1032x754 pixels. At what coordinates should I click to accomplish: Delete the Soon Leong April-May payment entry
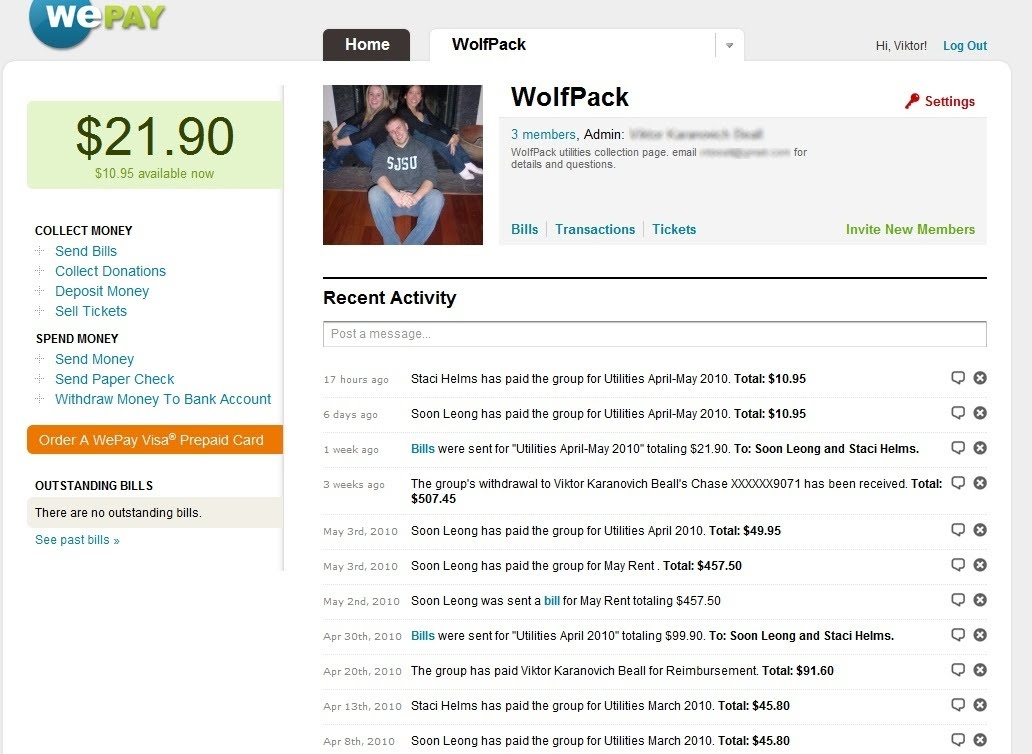[980, 413]
